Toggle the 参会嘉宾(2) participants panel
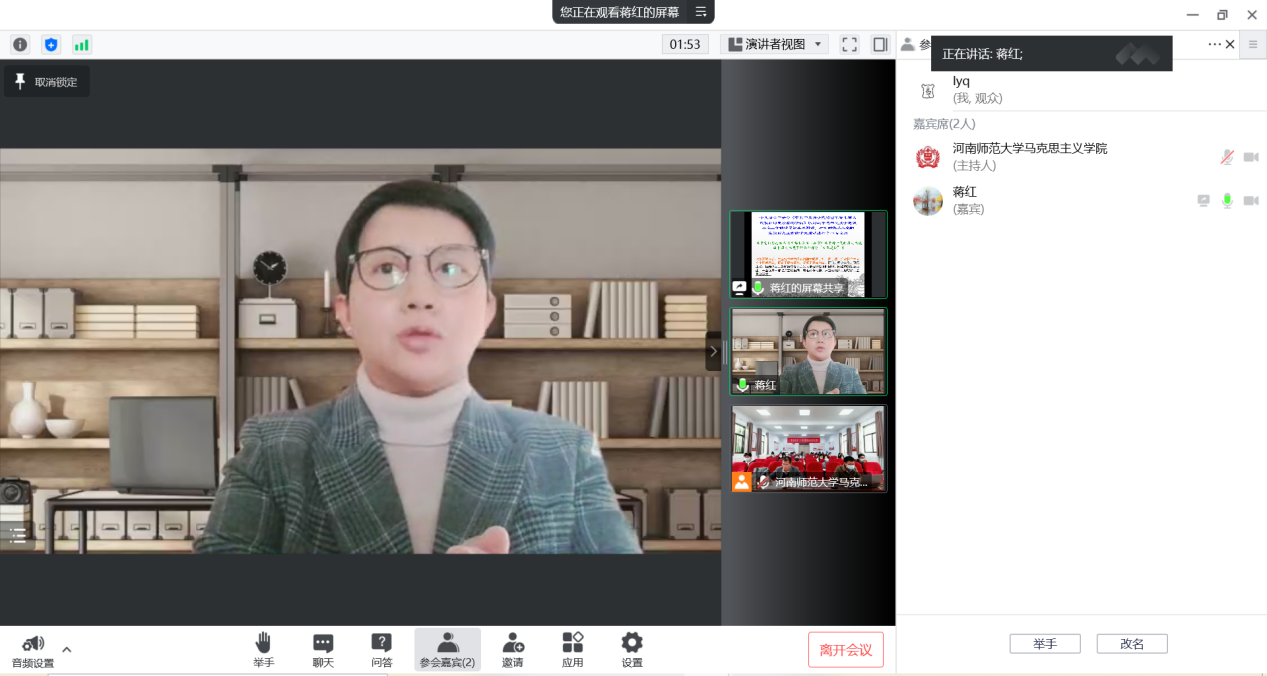Screen dimensions: 1267x676 [447, 649]
